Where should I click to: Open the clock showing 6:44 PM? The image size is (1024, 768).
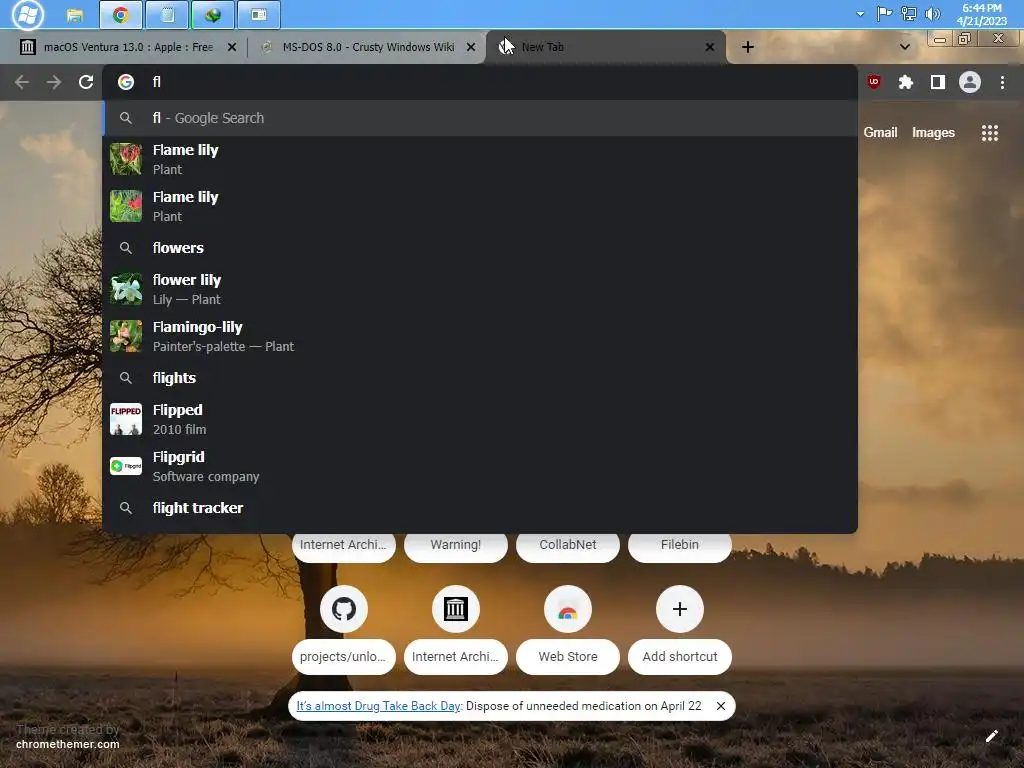point(982,14)
